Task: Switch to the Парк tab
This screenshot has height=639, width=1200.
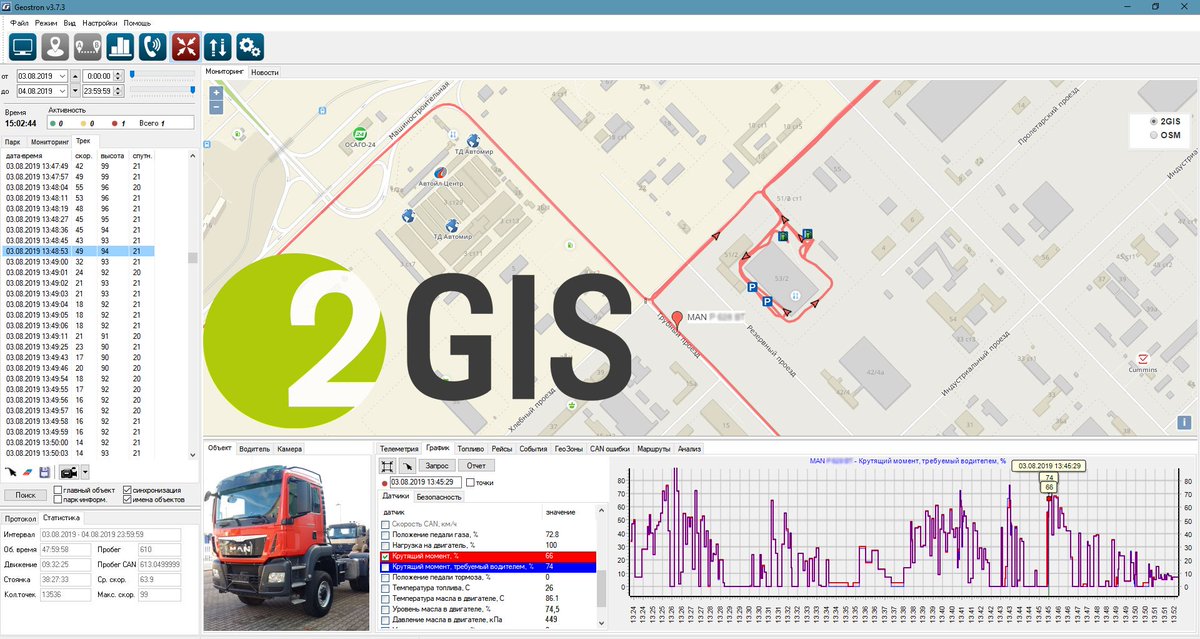Action: tap(13, 143)
